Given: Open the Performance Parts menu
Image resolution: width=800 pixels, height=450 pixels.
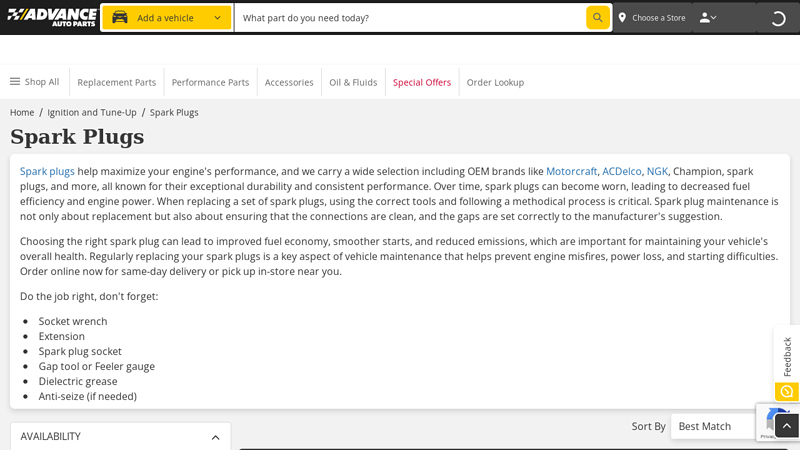Looking at the screenshot, I should (210, 82).
